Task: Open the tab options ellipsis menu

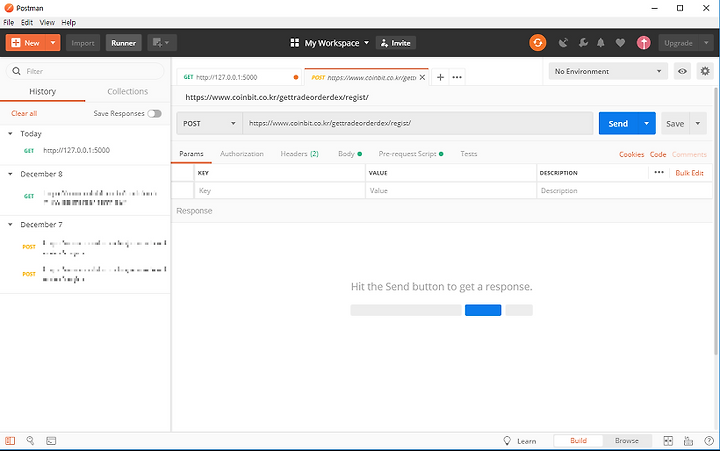Action: 457,77
